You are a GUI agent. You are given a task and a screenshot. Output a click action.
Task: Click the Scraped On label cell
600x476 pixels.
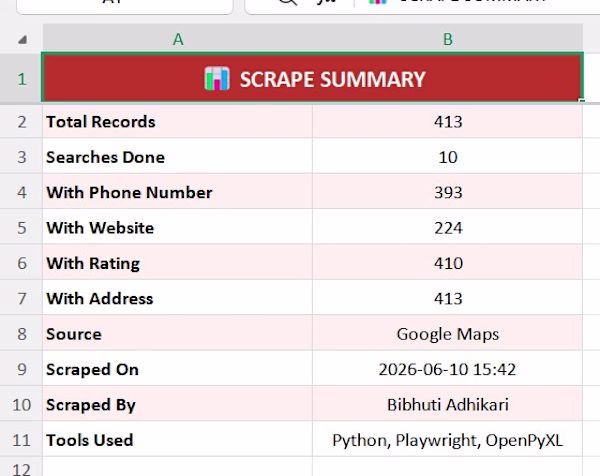(178, 370)
